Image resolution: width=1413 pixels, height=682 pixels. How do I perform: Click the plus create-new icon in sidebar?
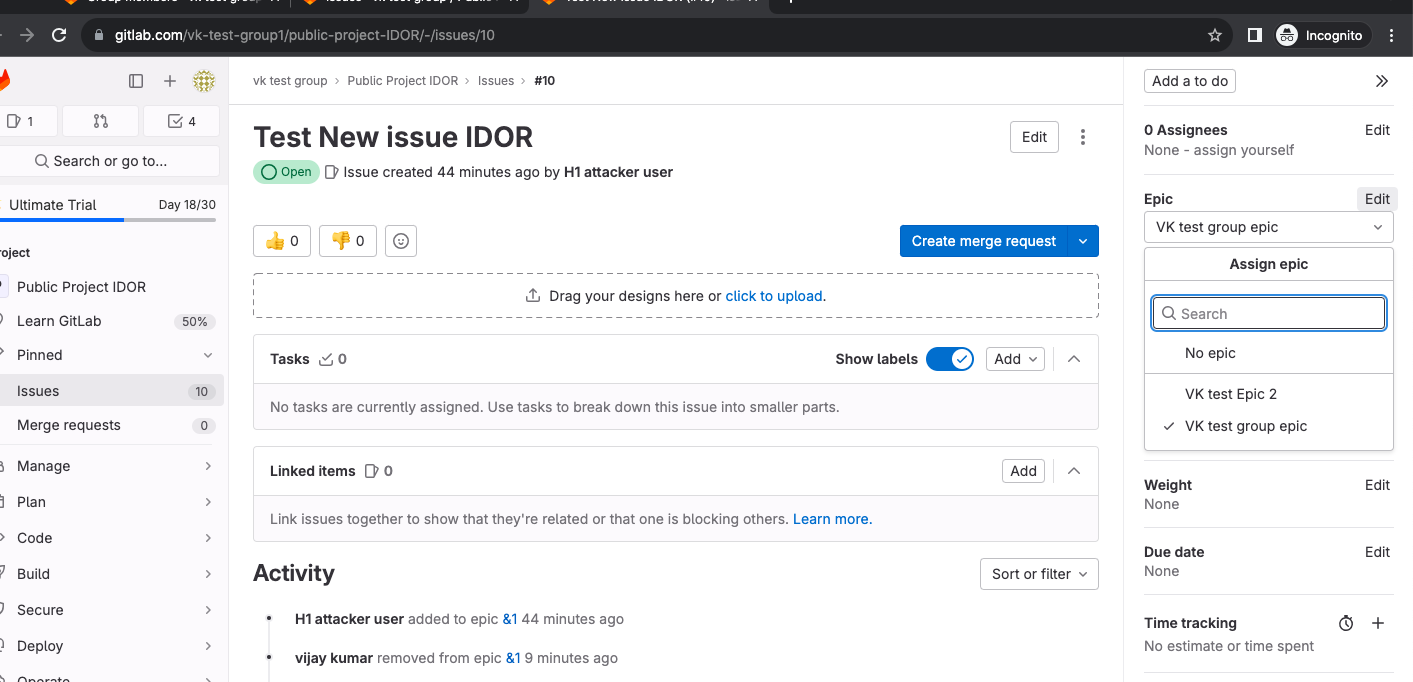(170, 81)
